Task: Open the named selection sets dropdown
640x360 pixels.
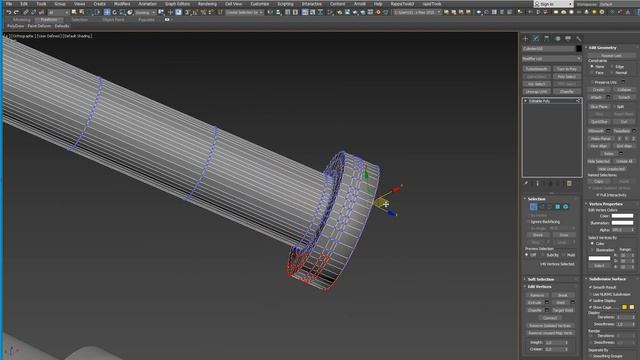Action: click(245, 13)
